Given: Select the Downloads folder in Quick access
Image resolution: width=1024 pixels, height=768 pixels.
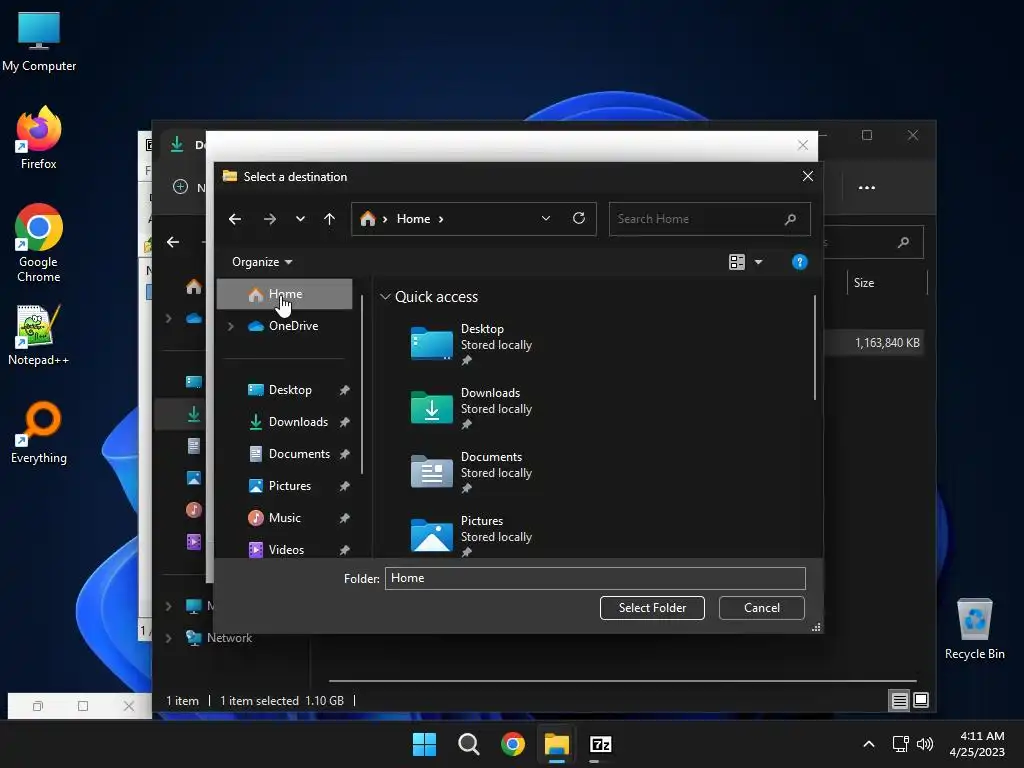Looking at the screenshot, I should [x=471, y=408].
